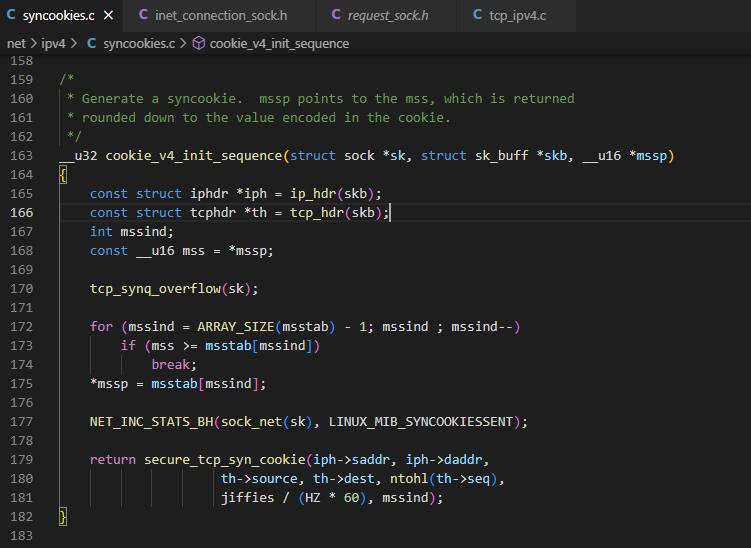Close the syncookies.c tab
Screen dimensions: 751x548
(x=109, y=15)
